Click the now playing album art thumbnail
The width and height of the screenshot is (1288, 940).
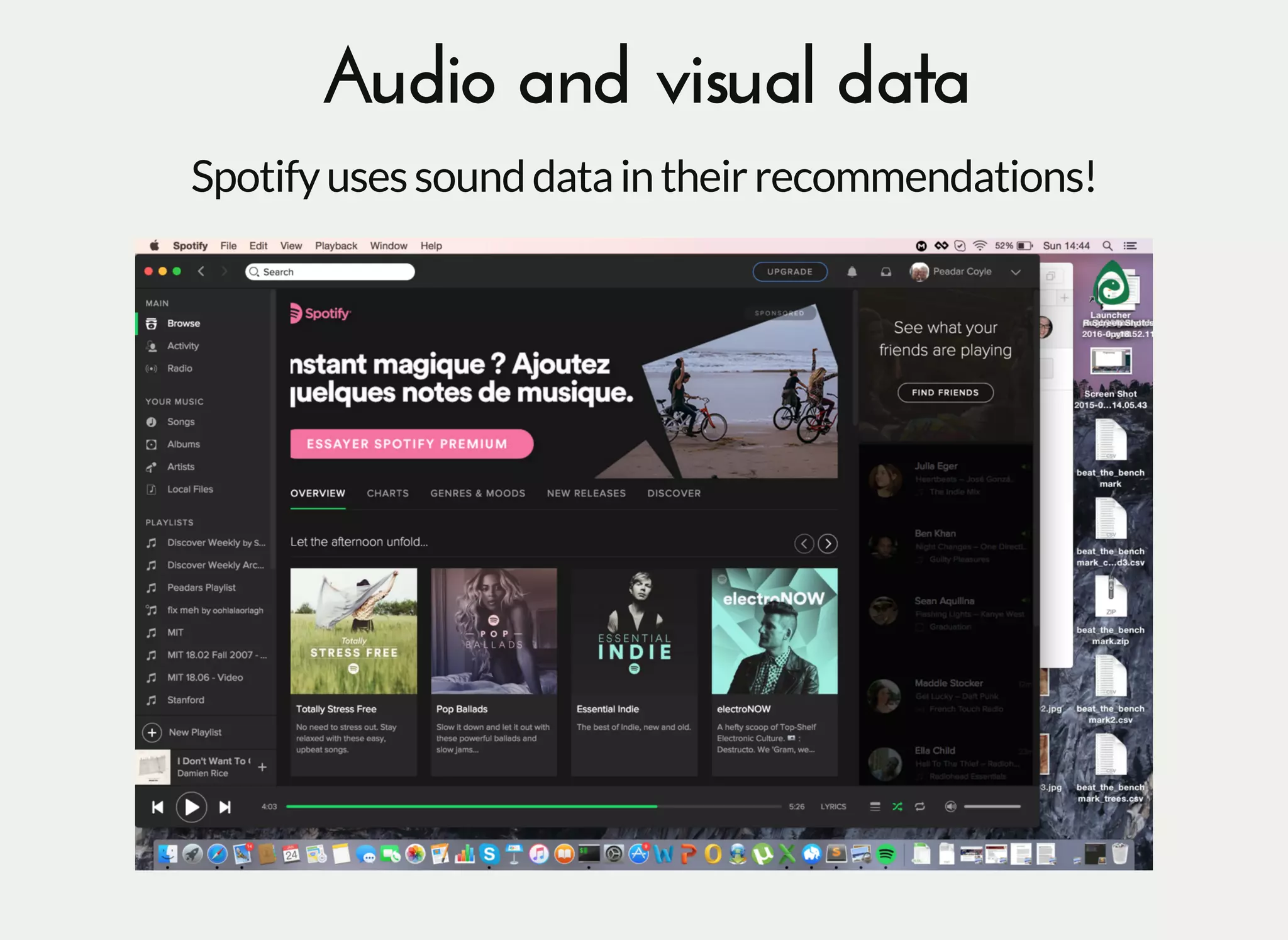(x=153, y=766)
